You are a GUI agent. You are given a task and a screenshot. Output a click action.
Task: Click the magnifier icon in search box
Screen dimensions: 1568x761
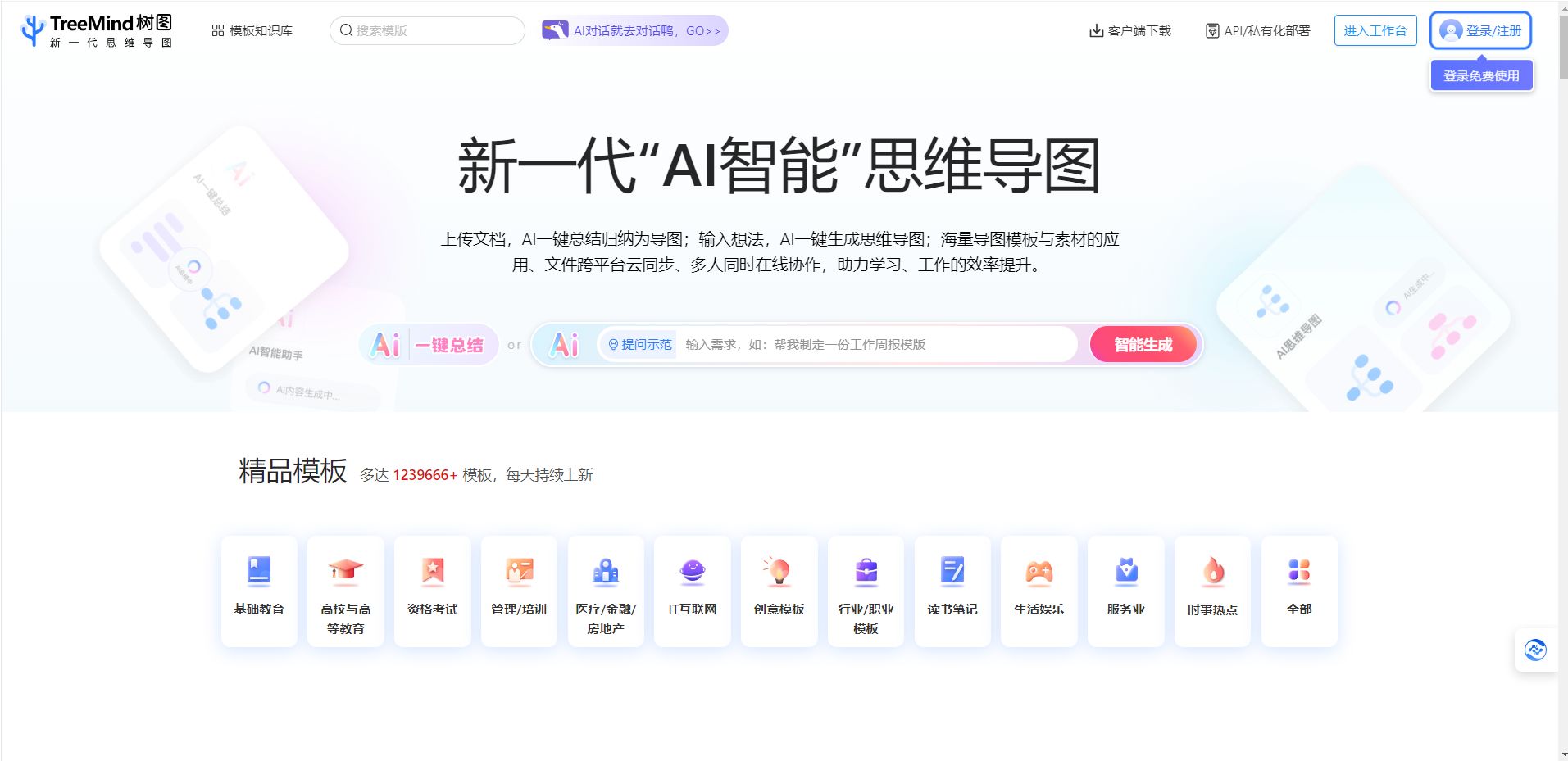pyautogui.click(x=346, y=30)
